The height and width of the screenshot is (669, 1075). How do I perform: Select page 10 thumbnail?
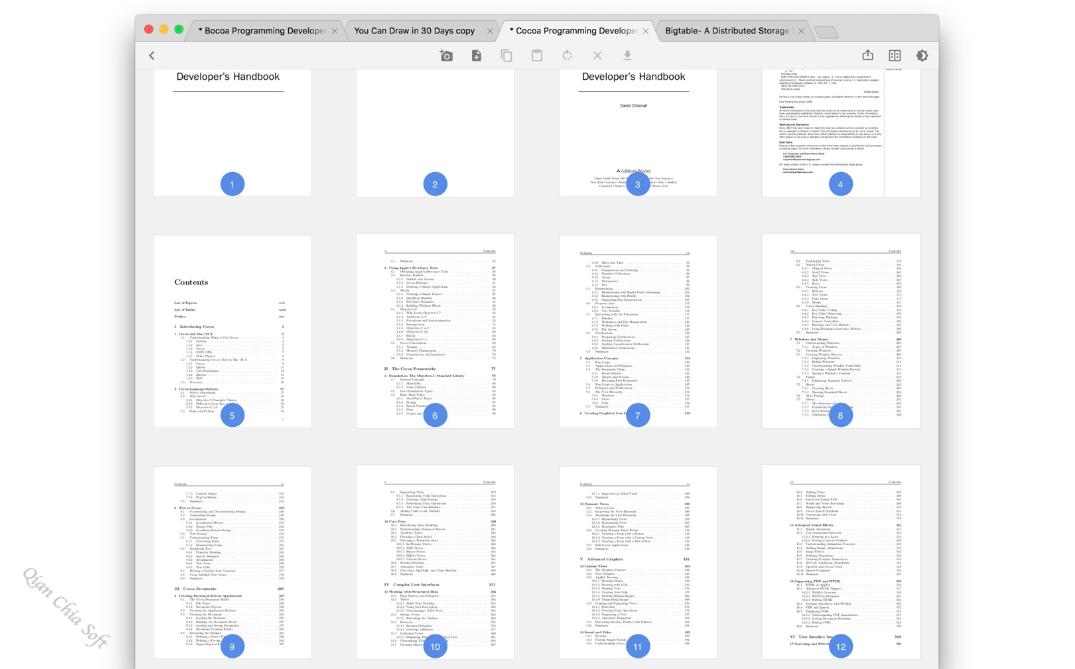click(435, 563)
